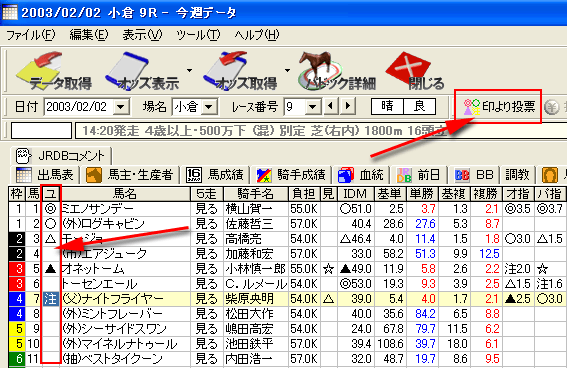Click the empty field left of race info
The height and width of the screenshot is (368, 567).
[x=41, y=130]
